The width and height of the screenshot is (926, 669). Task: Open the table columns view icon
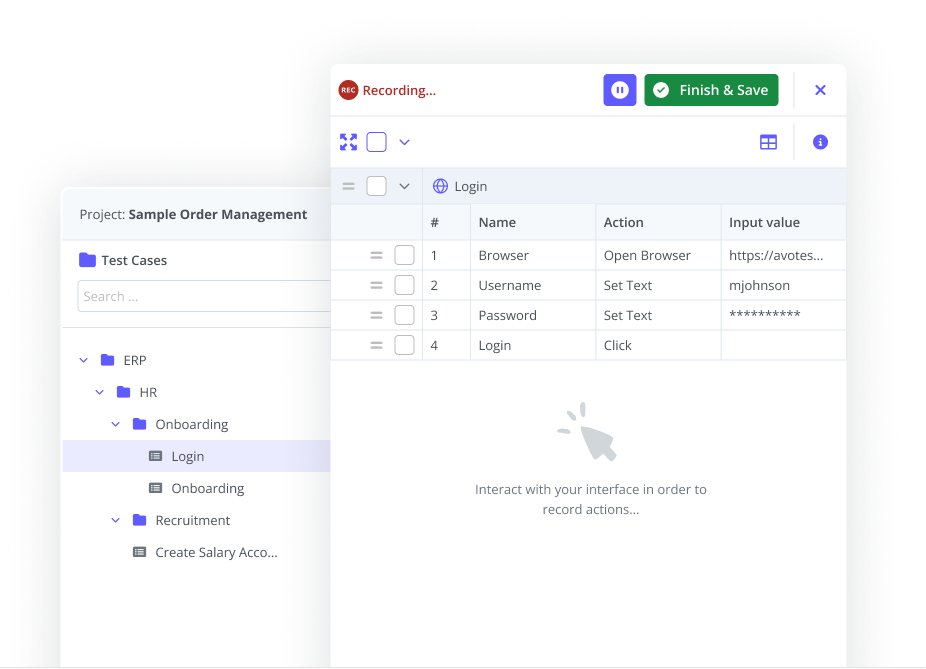click(768, 142)
